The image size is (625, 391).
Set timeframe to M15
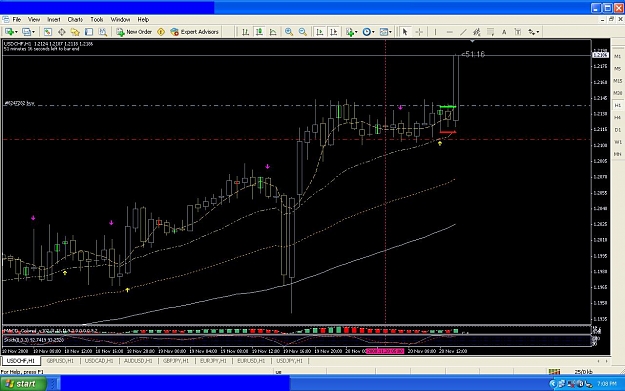(617, 81)
